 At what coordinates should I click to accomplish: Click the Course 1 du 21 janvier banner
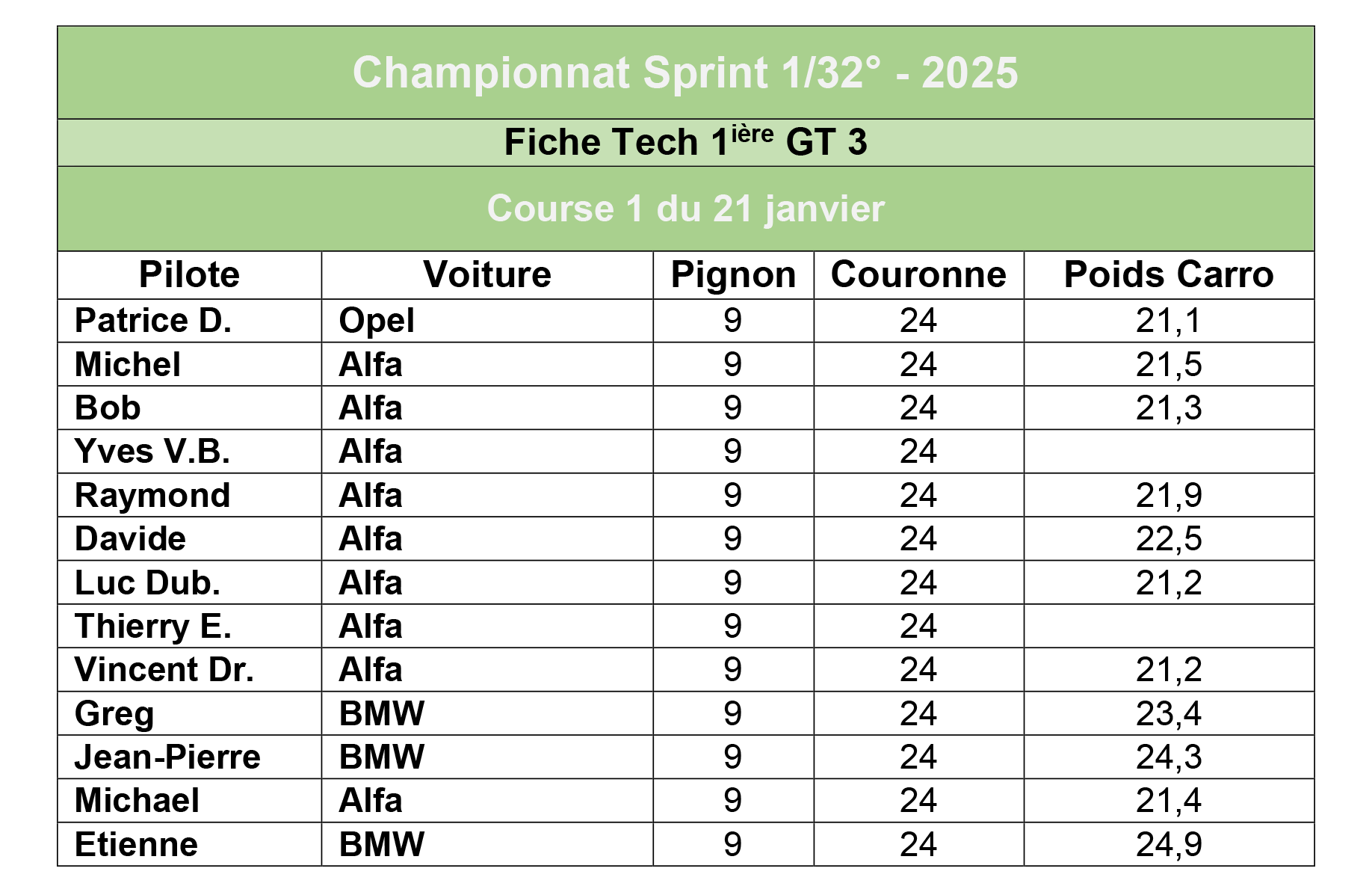(685, 209)
